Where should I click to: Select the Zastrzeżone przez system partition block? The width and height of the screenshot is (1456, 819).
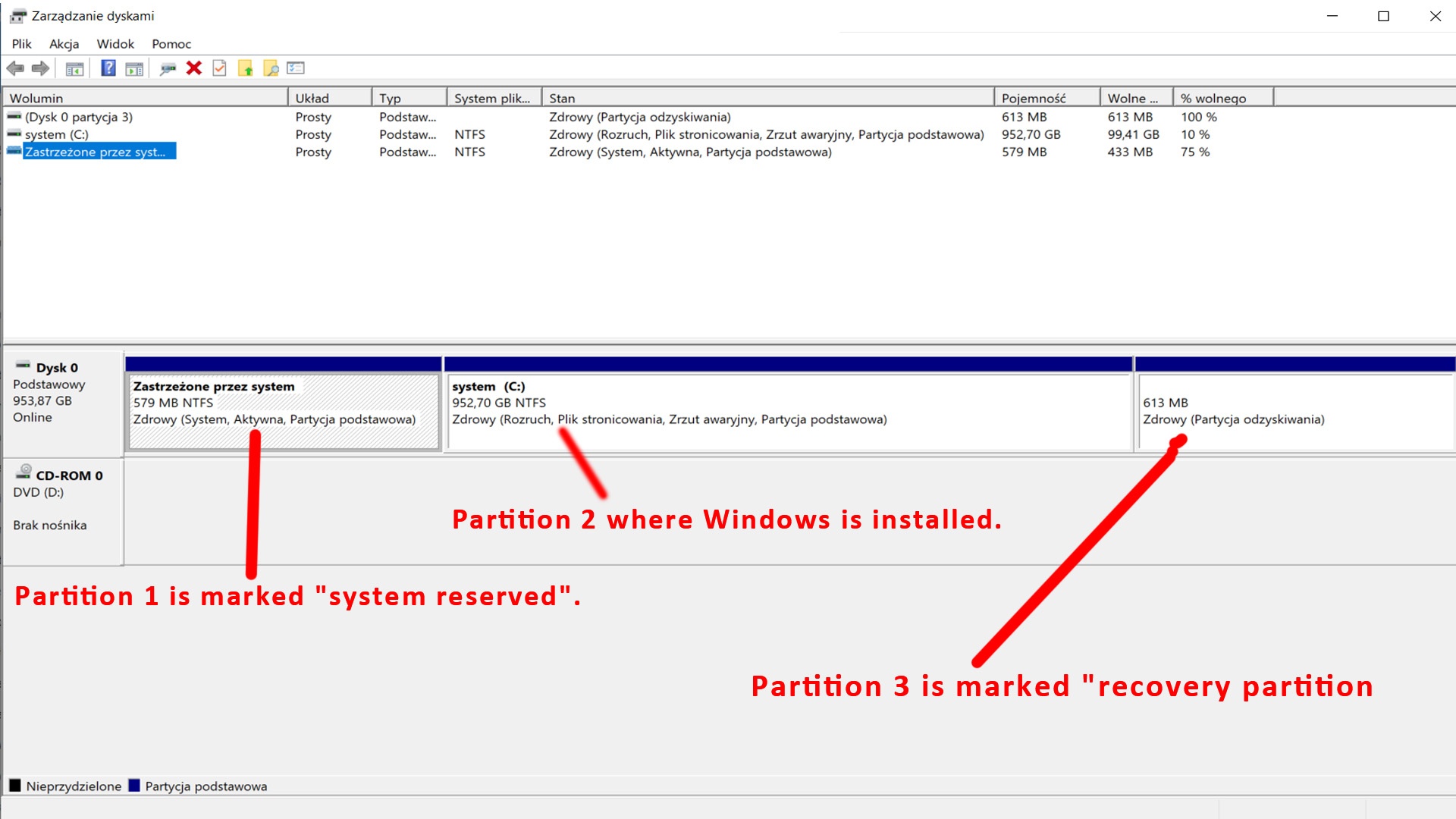[x=284, y=404]
